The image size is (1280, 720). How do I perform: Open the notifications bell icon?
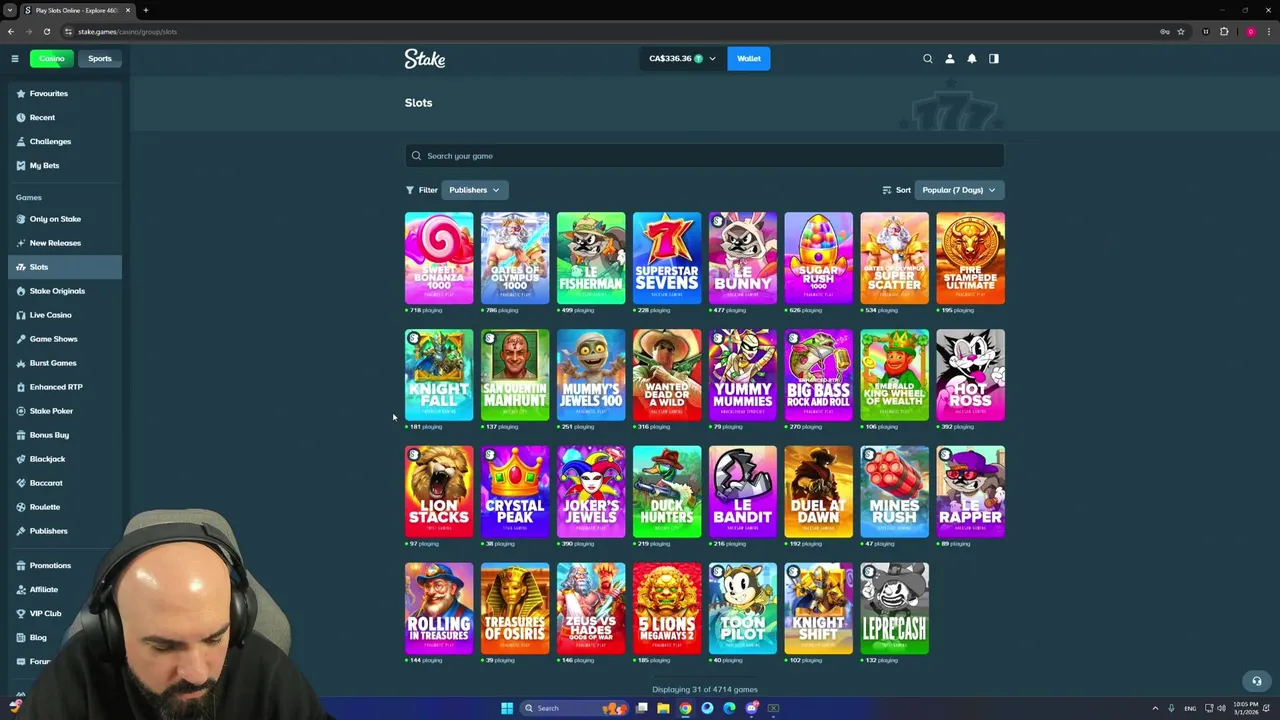(972, 58)
